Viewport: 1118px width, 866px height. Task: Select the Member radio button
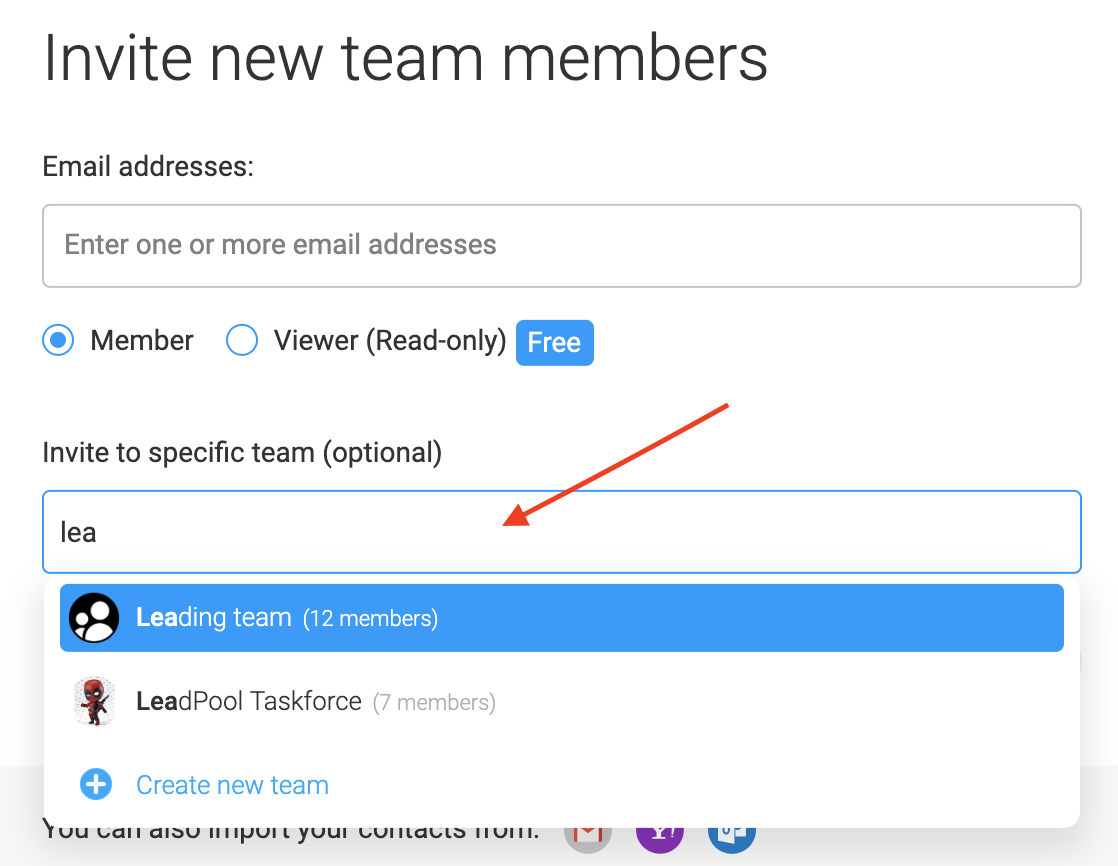(x=58, y=340)
